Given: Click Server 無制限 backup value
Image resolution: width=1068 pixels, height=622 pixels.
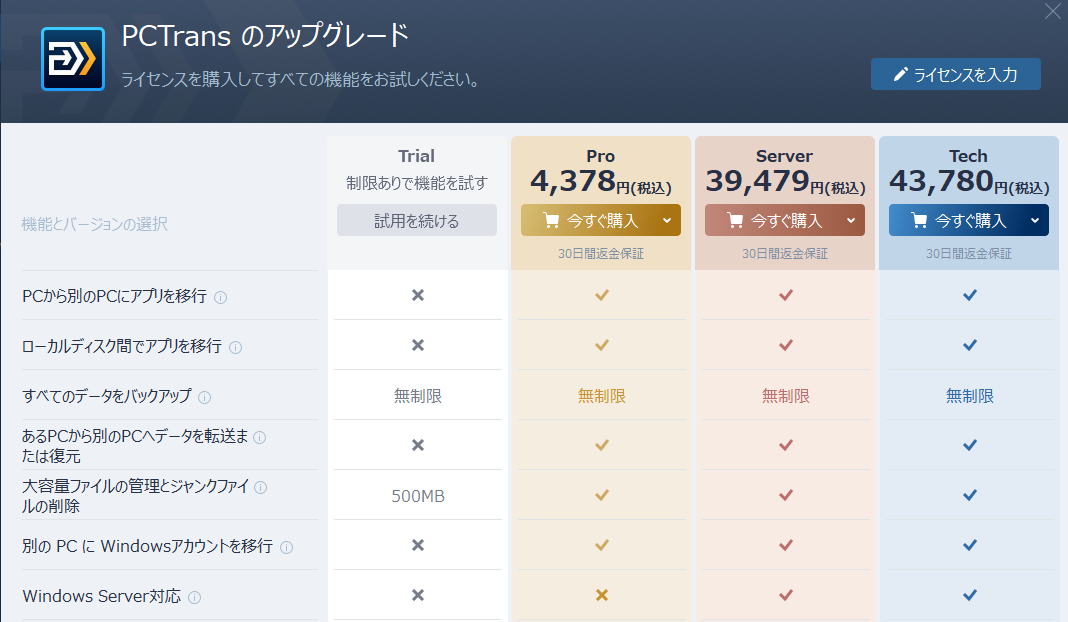Looking at the screenshot, I should tap(785, 396).
